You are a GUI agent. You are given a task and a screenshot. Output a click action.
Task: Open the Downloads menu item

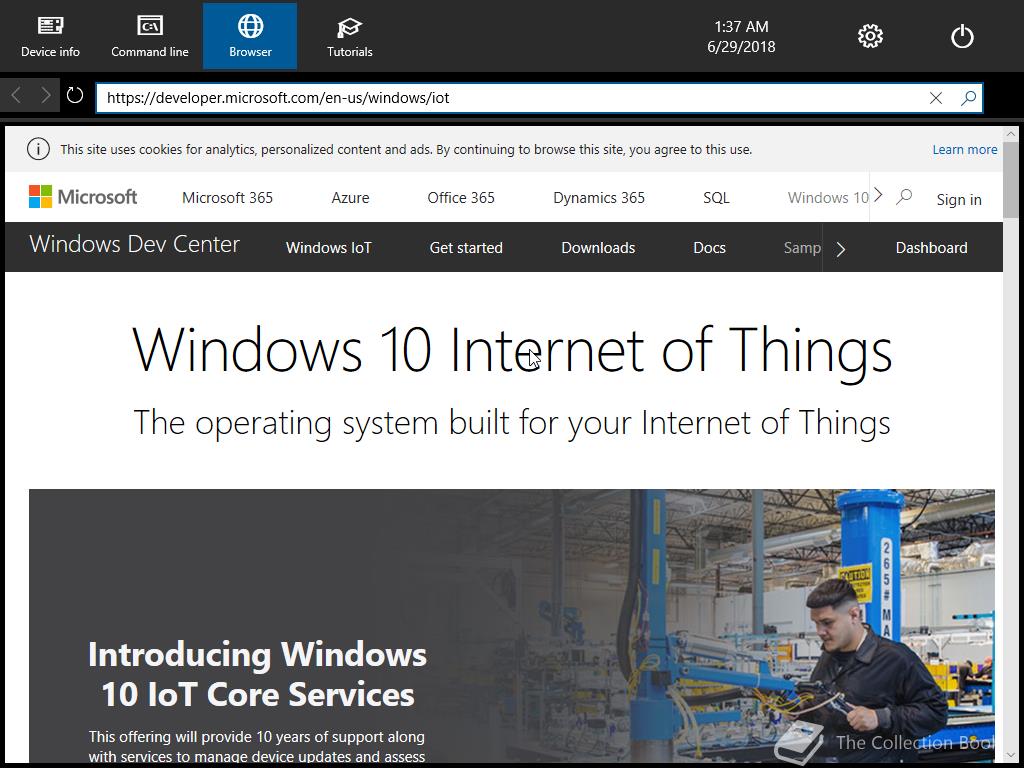point(598,248)
